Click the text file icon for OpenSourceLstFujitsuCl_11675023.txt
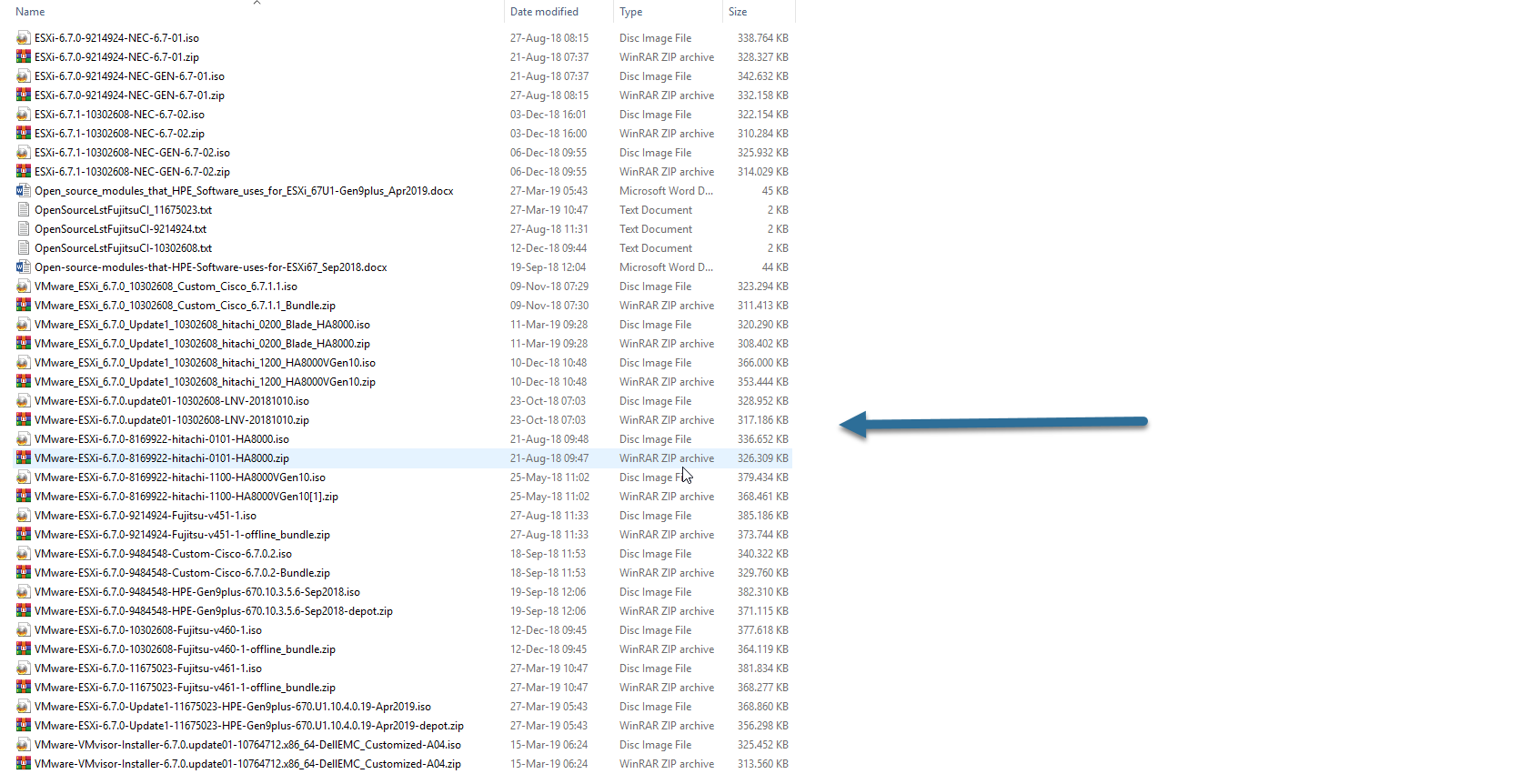 (x=24, y=210)
